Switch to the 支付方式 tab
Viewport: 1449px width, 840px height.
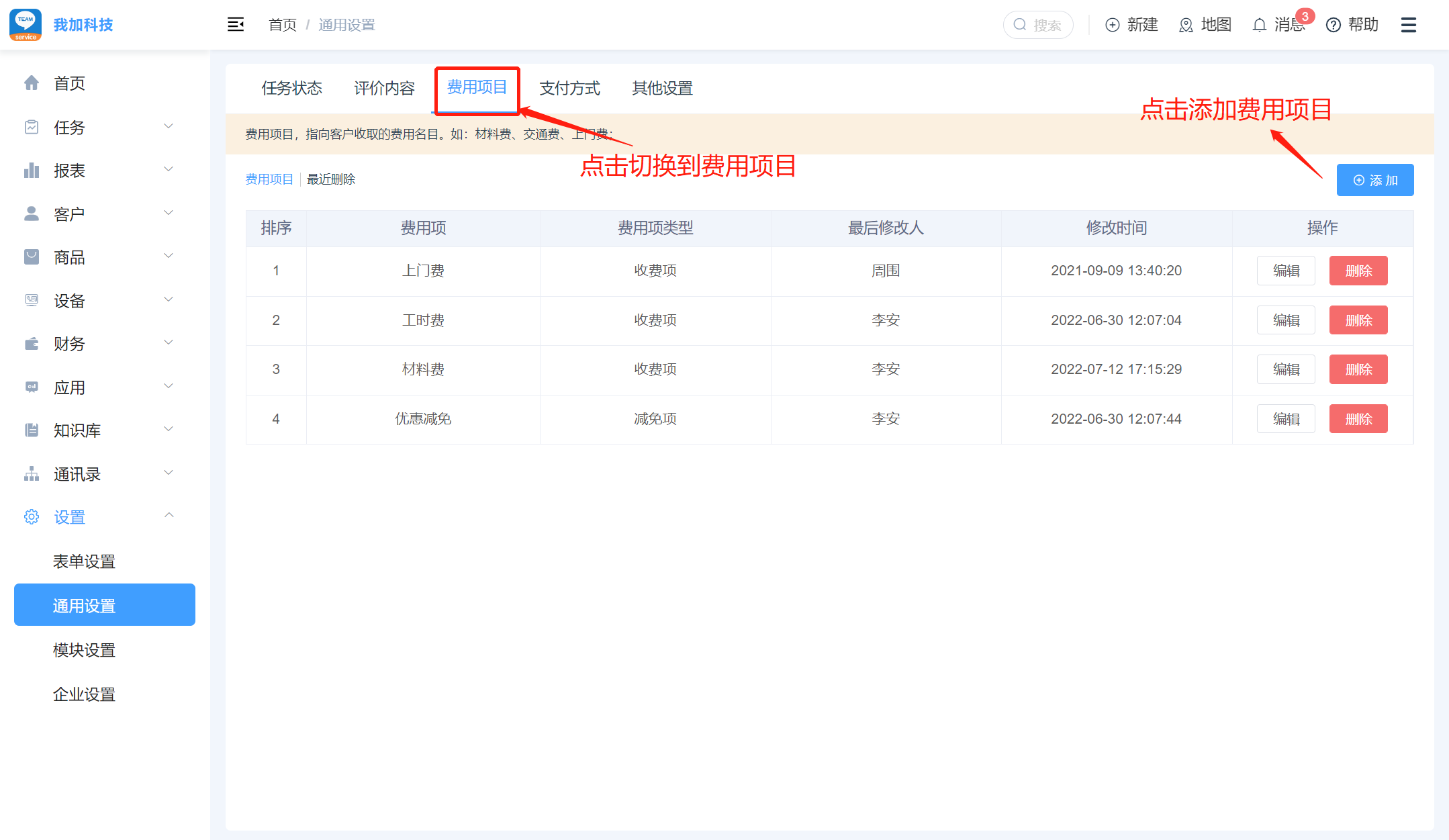(569, 88)
